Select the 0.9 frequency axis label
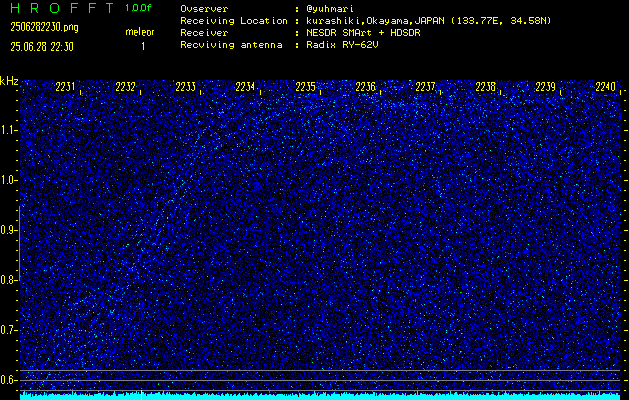 7,230
